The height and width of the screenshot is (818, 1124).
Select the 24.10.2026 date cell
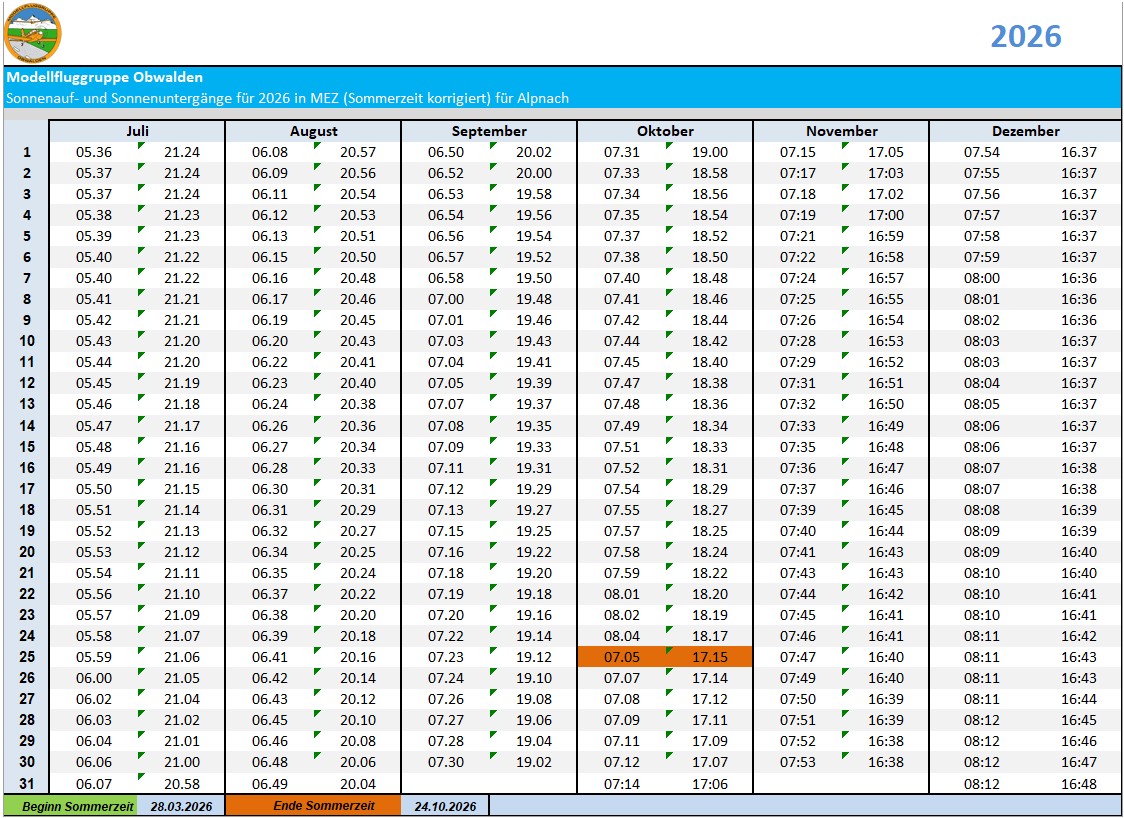point(445,806)
